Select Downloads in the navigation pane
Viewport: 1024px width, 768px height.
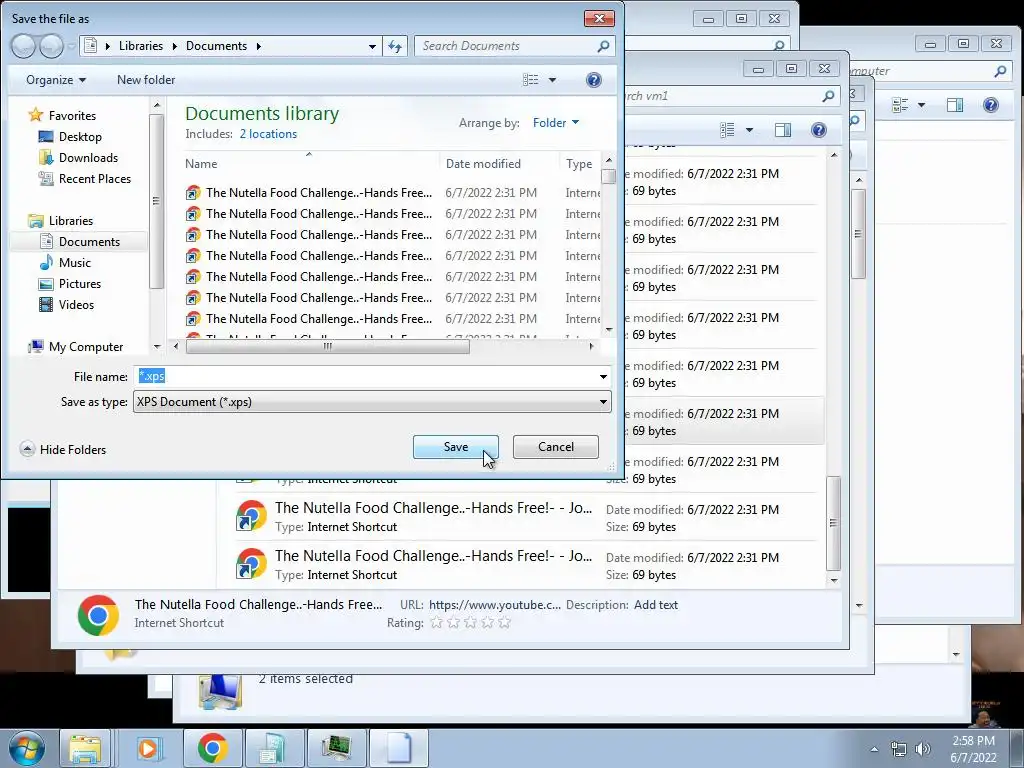[x=88, y=157]
